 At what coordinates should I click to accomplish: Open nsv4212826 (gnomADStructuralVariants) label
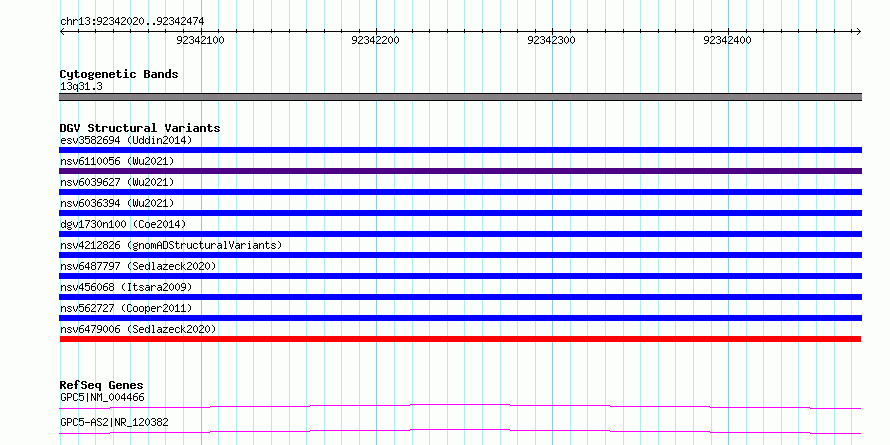[171, 245]
